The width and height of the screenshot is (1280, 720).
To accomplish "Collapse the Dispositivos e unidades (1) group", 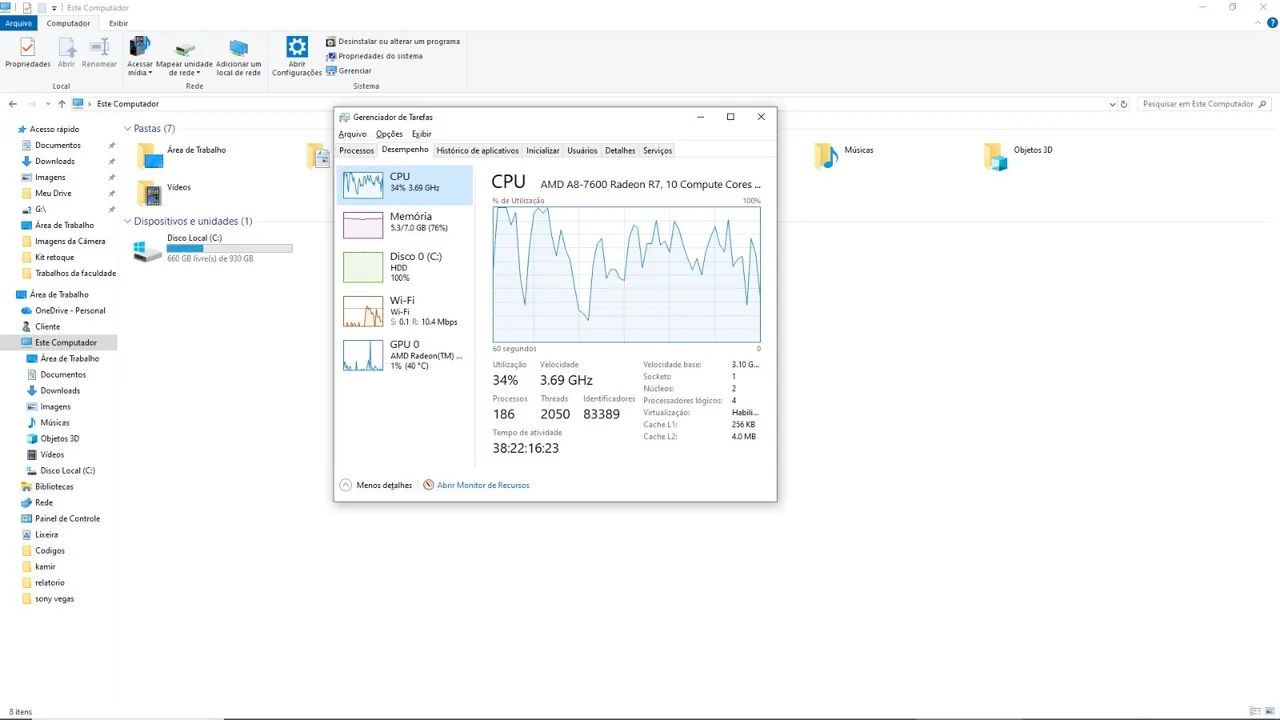I will pyautogui.click(x=127, y=221).
